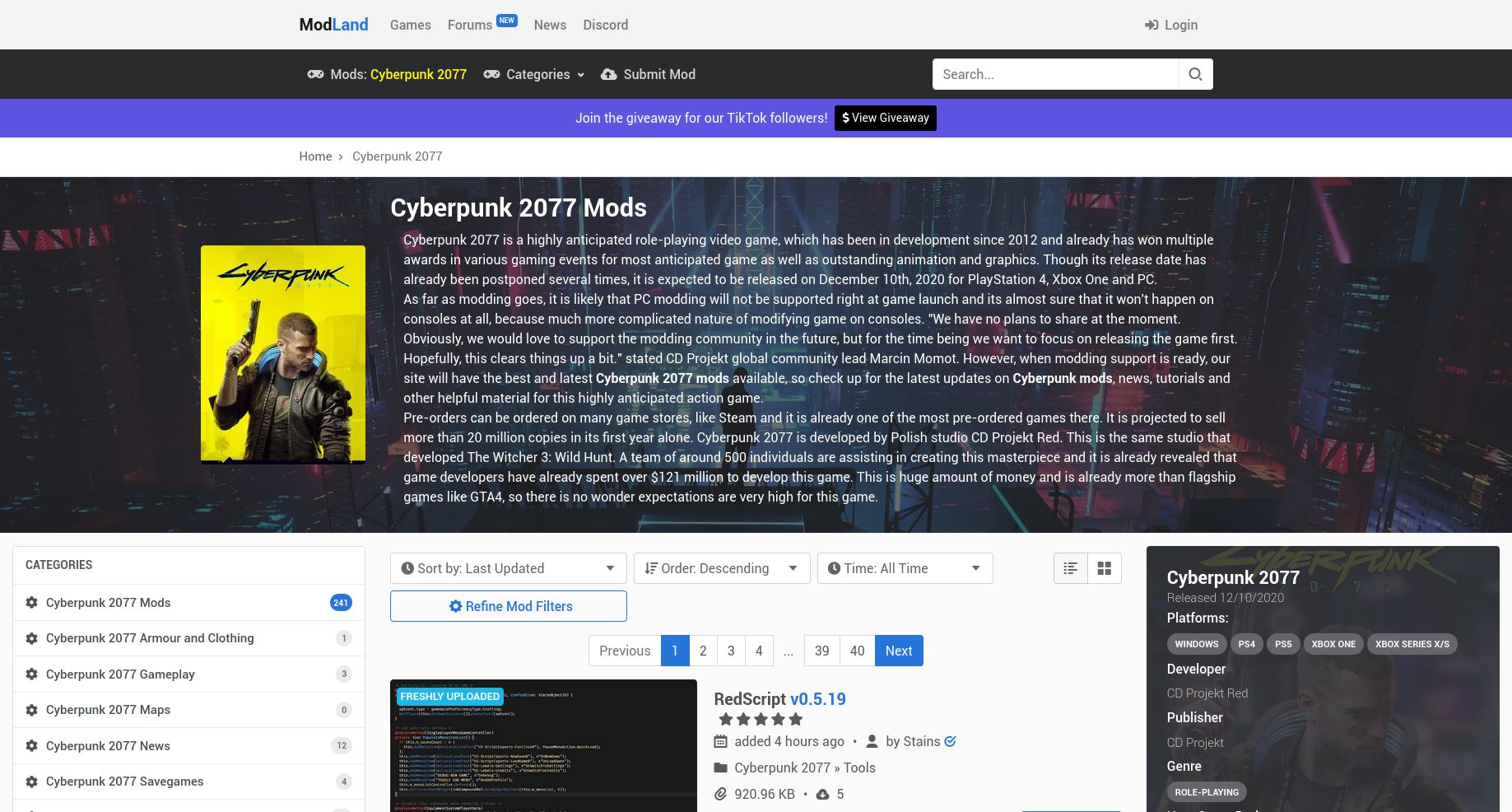
Task: Open Mods: Cyberpunk 2077 nav link
Action: (x=387, y=74)
